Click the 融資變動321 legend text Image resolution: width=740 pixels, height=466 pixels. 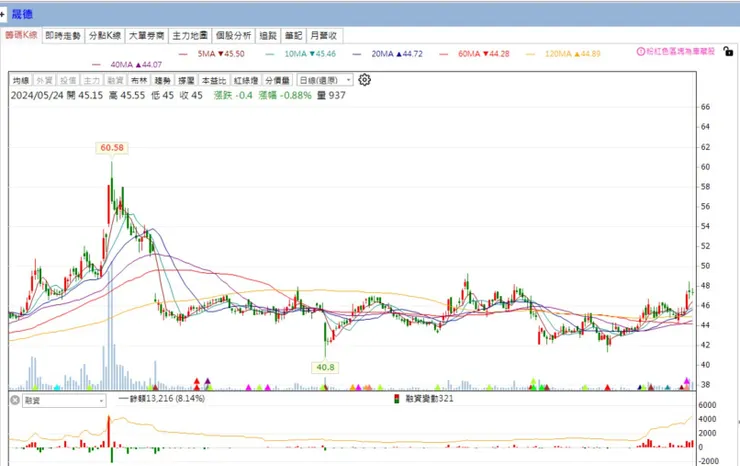pos(429,399)
